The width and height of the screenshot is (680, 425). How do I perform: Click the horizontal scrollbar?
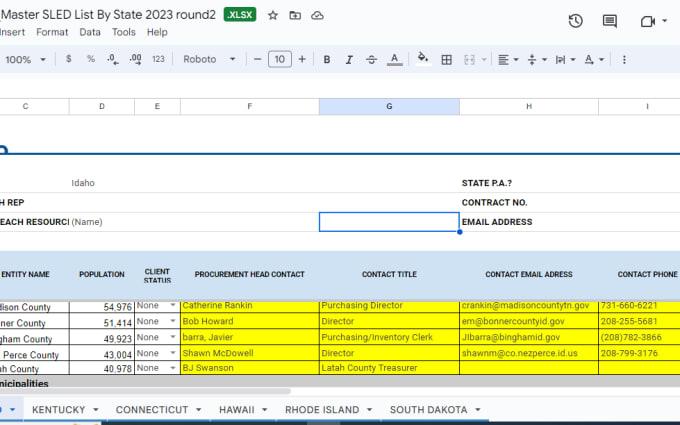click(x=143, y=391)
